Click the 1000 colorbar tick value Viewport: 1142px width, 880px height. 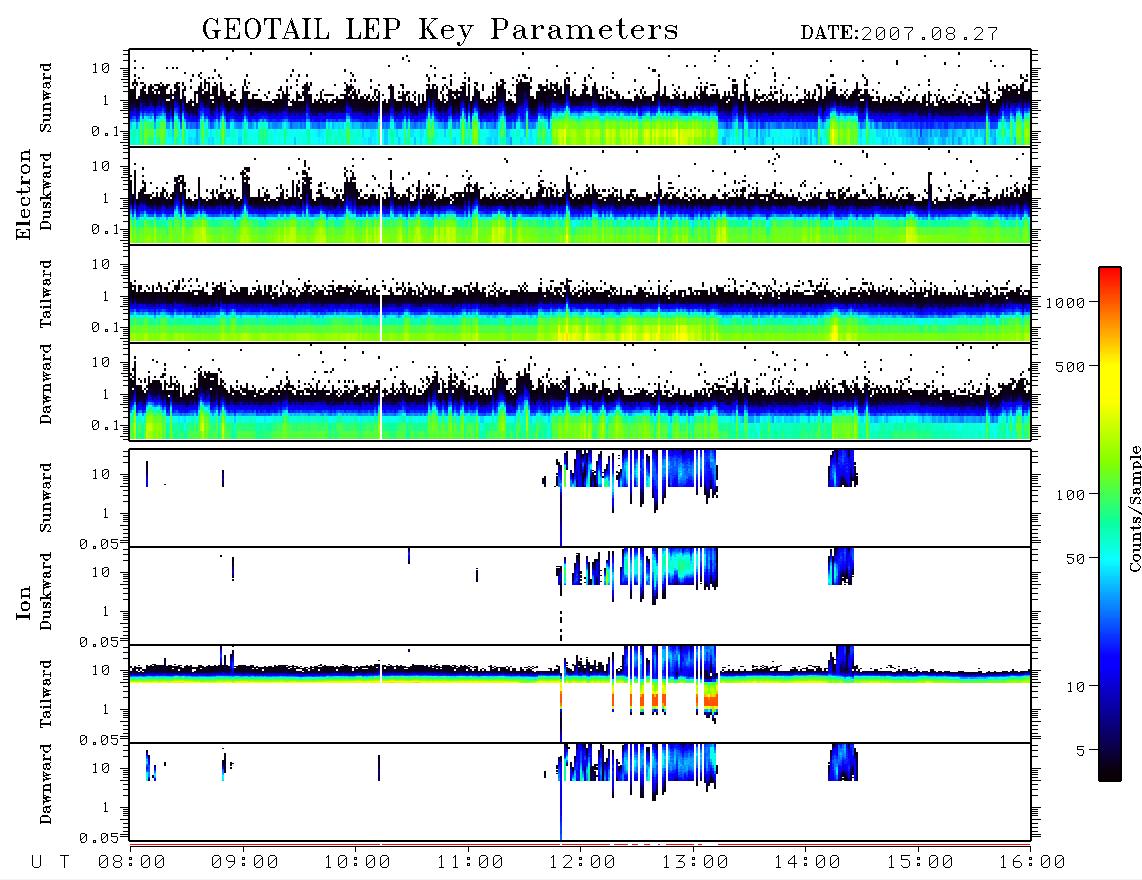tap(1065, 303)
